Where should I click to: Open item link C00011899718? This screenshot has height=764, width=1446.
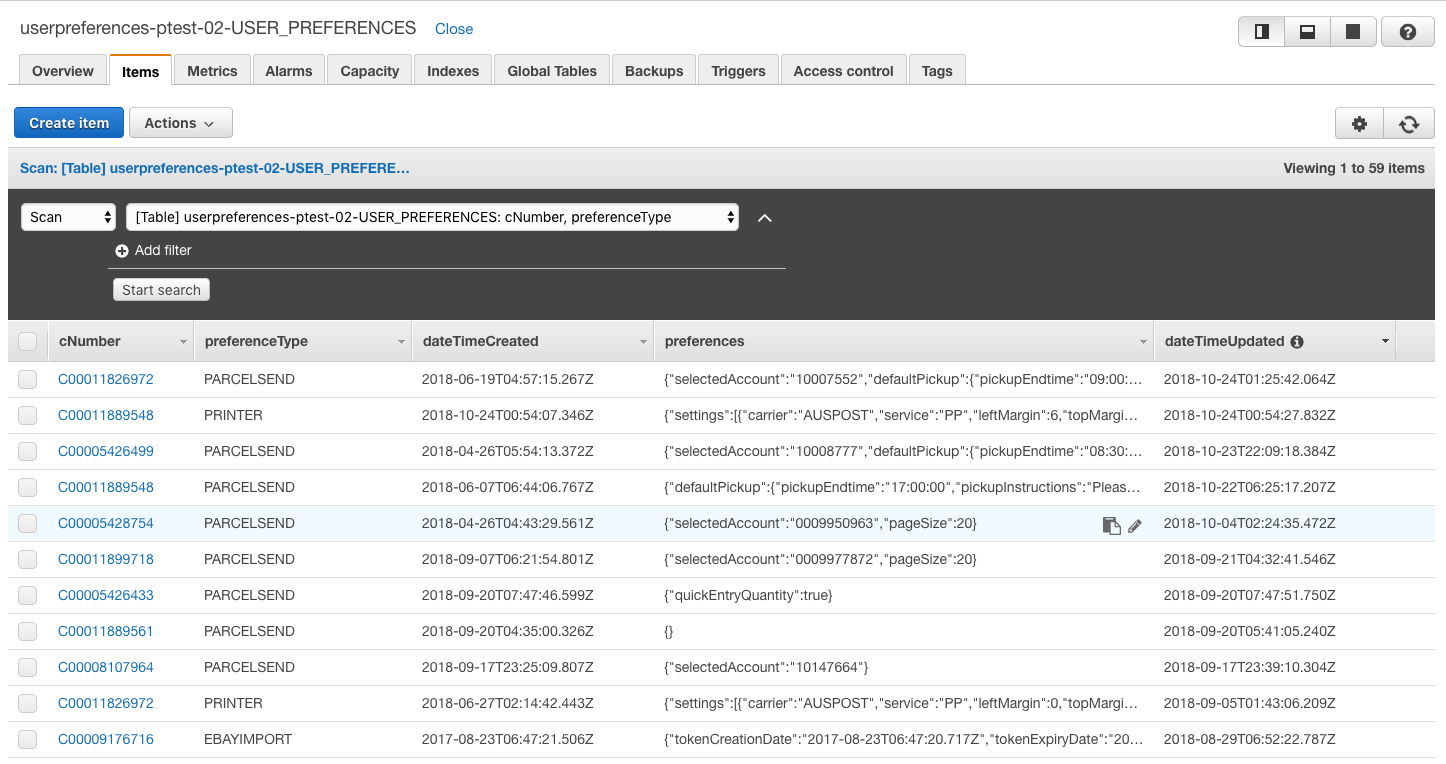coord(106,559)
